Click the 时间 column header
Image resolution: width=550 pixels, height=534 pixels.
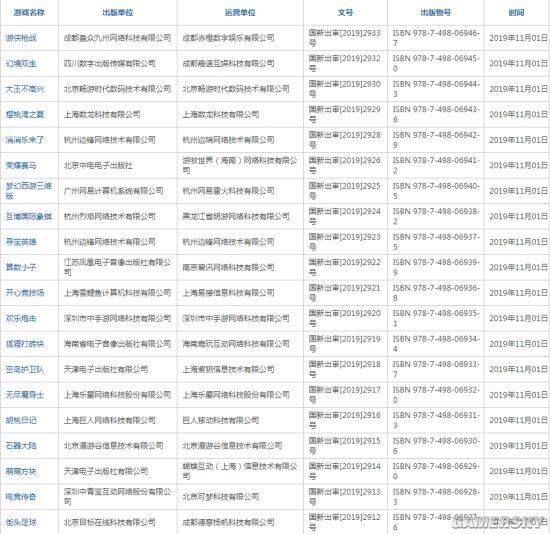tap(516, 13)
